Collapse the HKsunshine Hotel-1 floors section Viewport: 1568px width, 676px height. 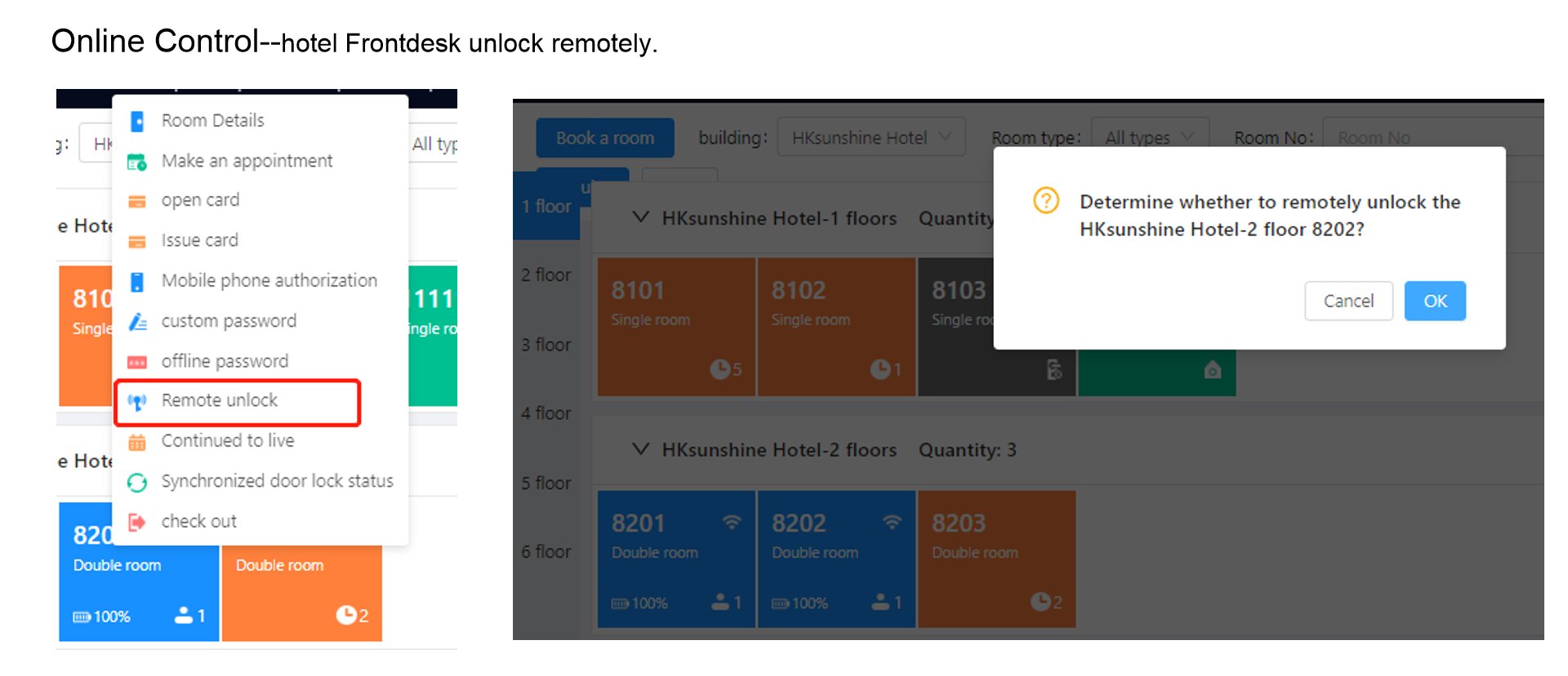click(x=641, y=218)
